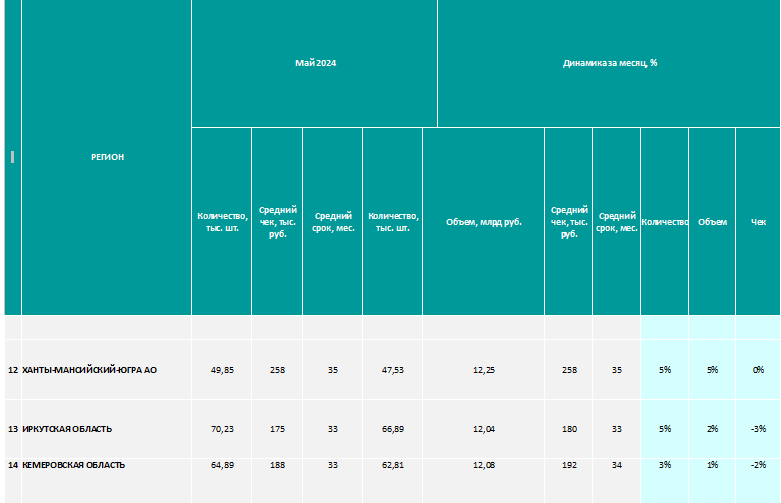Select the 'Чек' dynamics column header
Screen dimensions: 781x503
[x=758, y=222]
